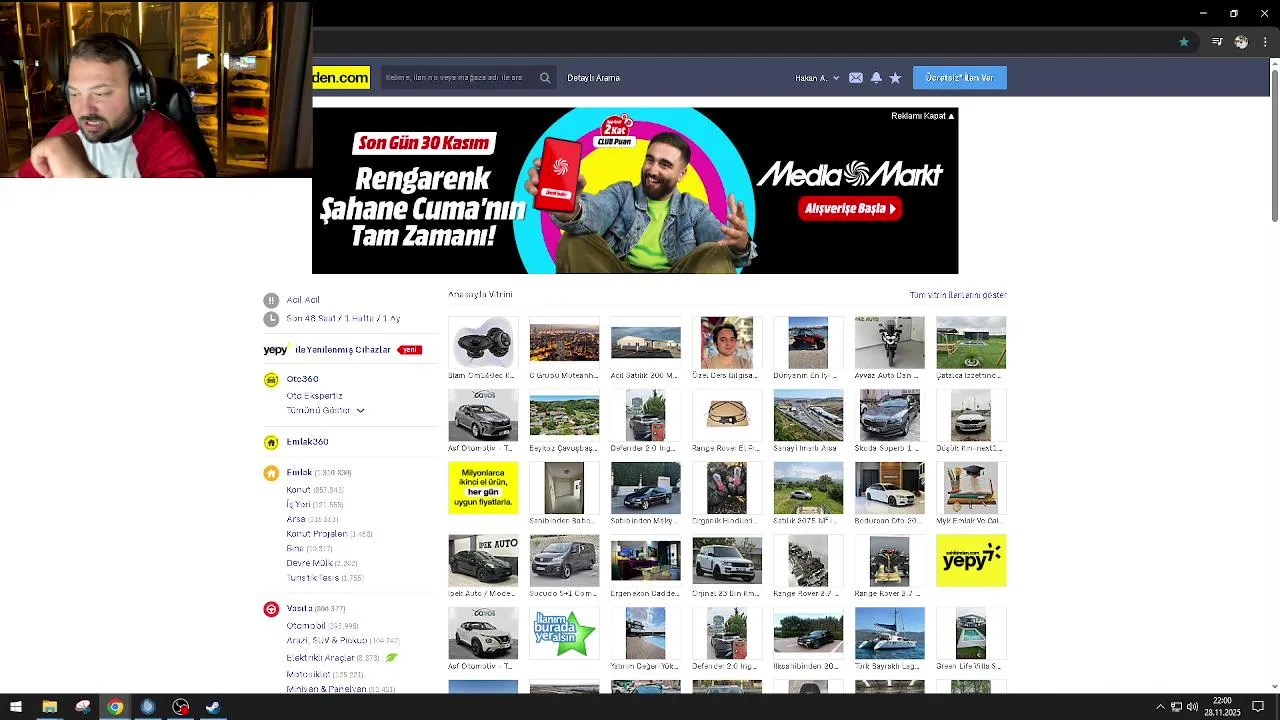Select Devre Mülk category

[x=309, y=564]
